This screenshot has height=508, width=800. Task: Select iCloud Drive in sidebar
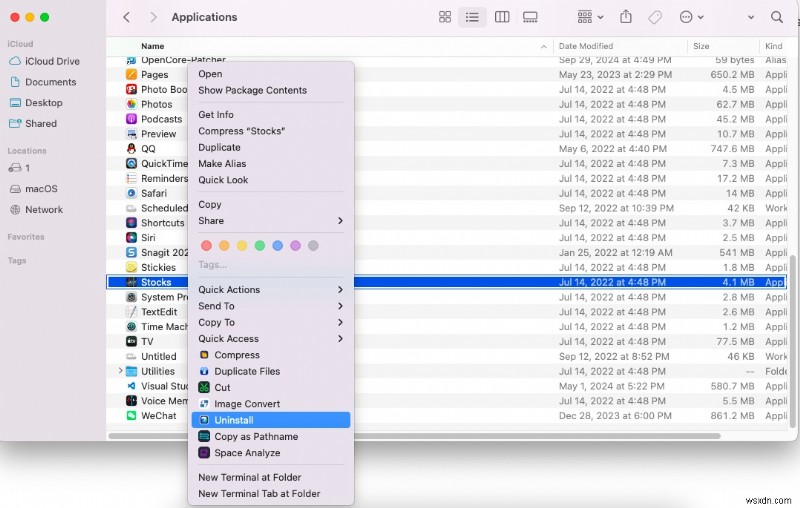pos(45,61)
